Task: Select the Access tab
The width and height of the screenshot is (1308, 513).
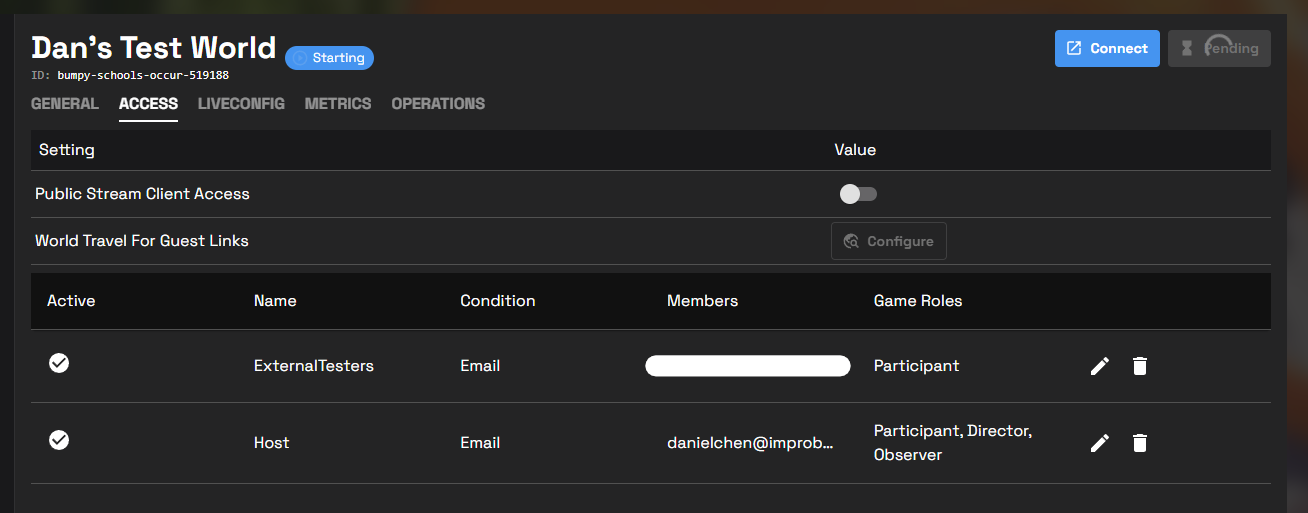Action: (x=148, y=104)
